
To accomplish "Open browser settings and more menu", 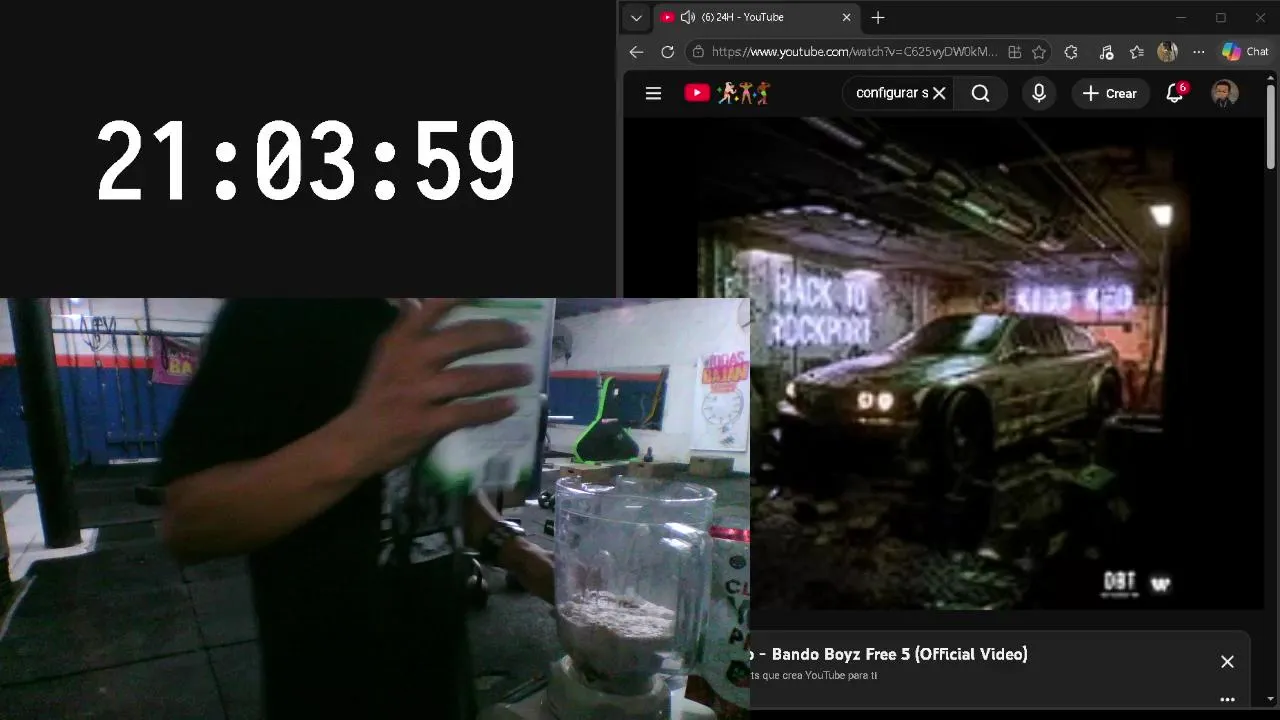I will pos(1198,52).
